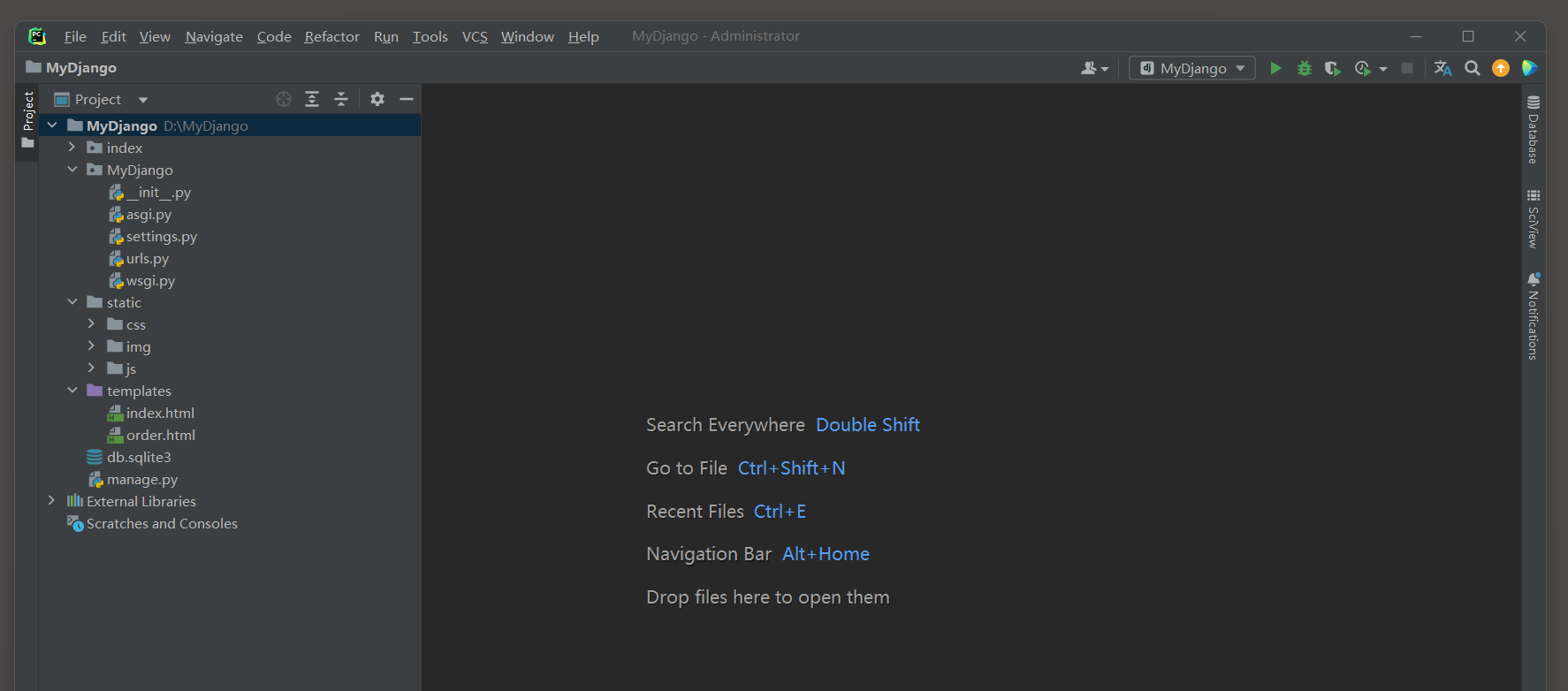Screen dimensions: 1568x691
Task: Click External Libraries bar-chart icon
Action: point(75,501)
